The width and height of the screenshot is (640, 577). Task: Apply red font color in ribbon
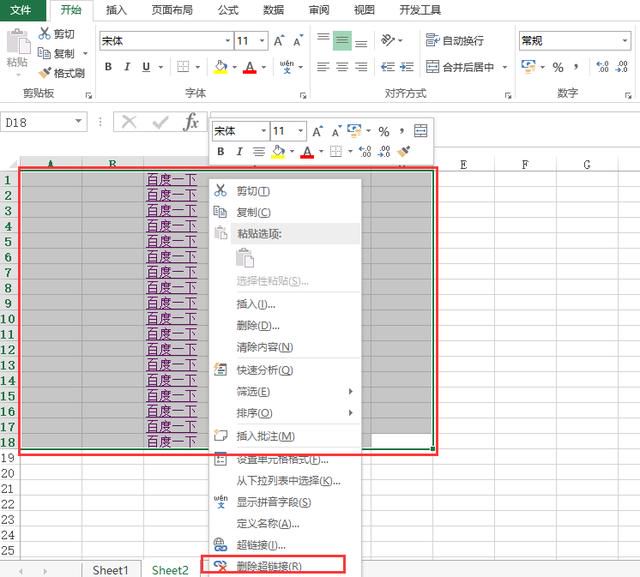point(250,67)
